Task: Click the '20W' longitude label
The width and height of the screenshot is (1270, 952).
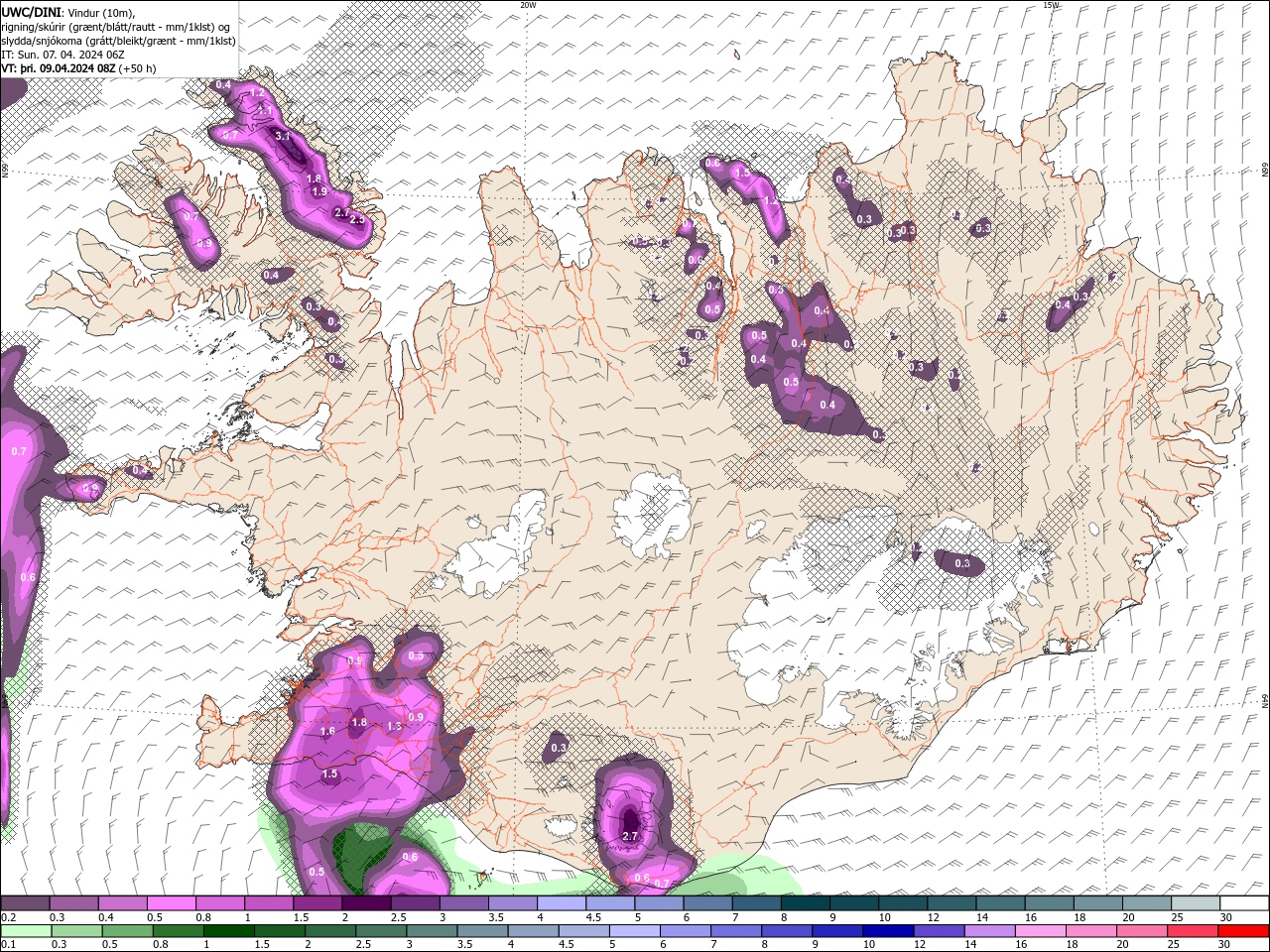Action: [x=528, y=5]
